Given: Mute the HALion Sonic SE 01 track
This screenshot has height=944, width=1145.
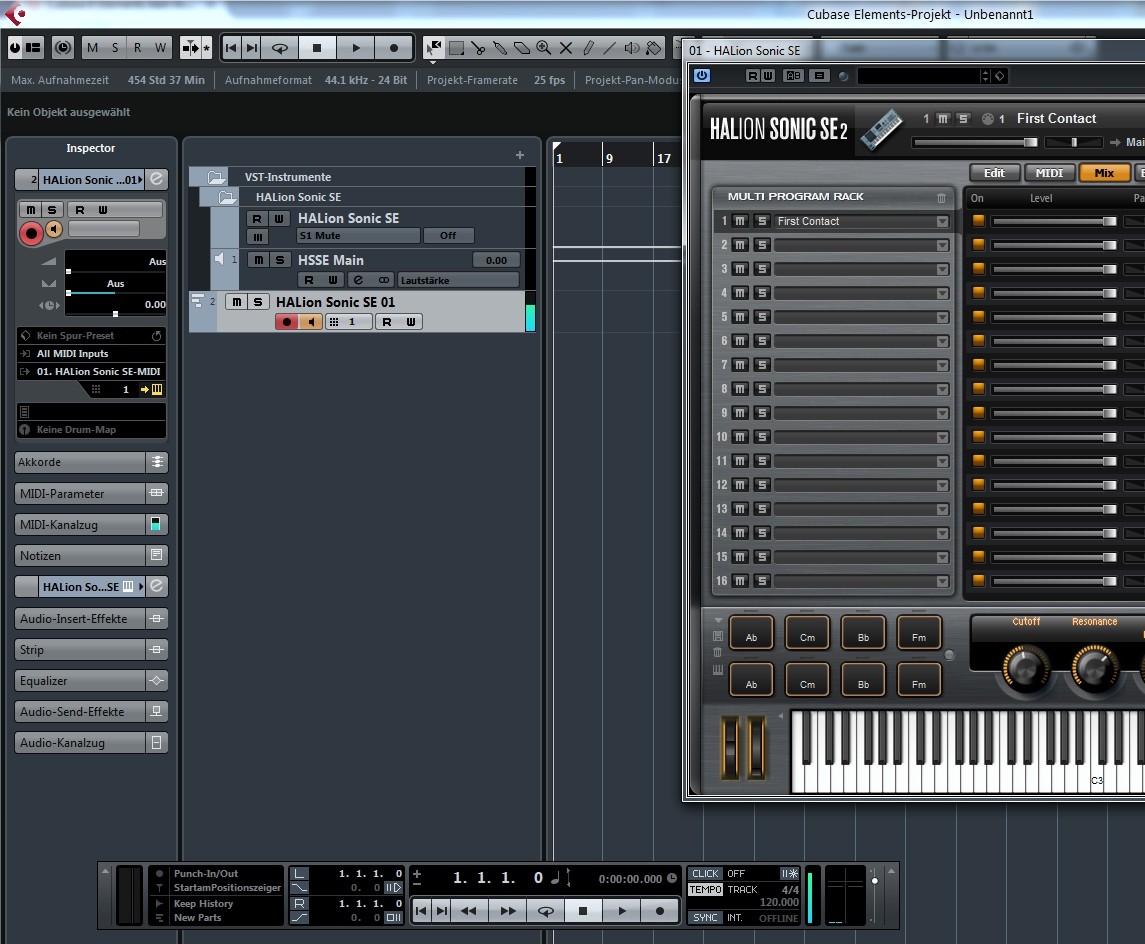Looking at the screenshot, I should tap(237, 302).
